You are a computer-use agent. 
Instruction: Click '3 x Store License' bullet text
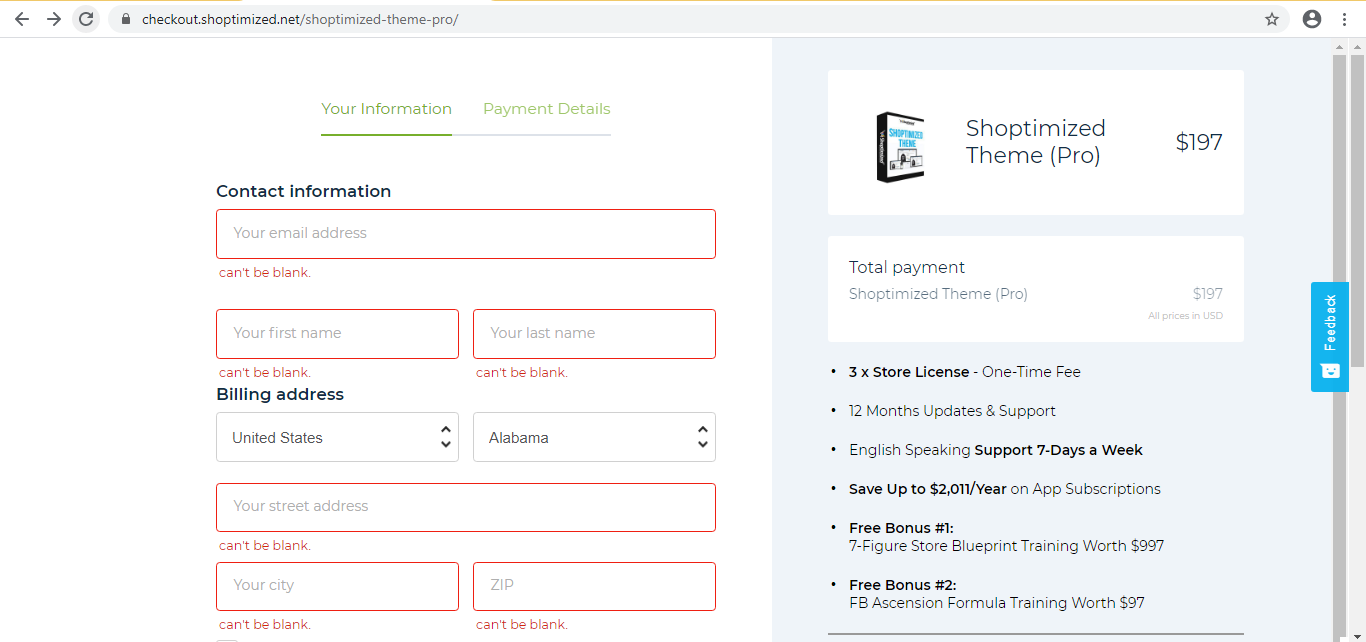coord(909,372)
